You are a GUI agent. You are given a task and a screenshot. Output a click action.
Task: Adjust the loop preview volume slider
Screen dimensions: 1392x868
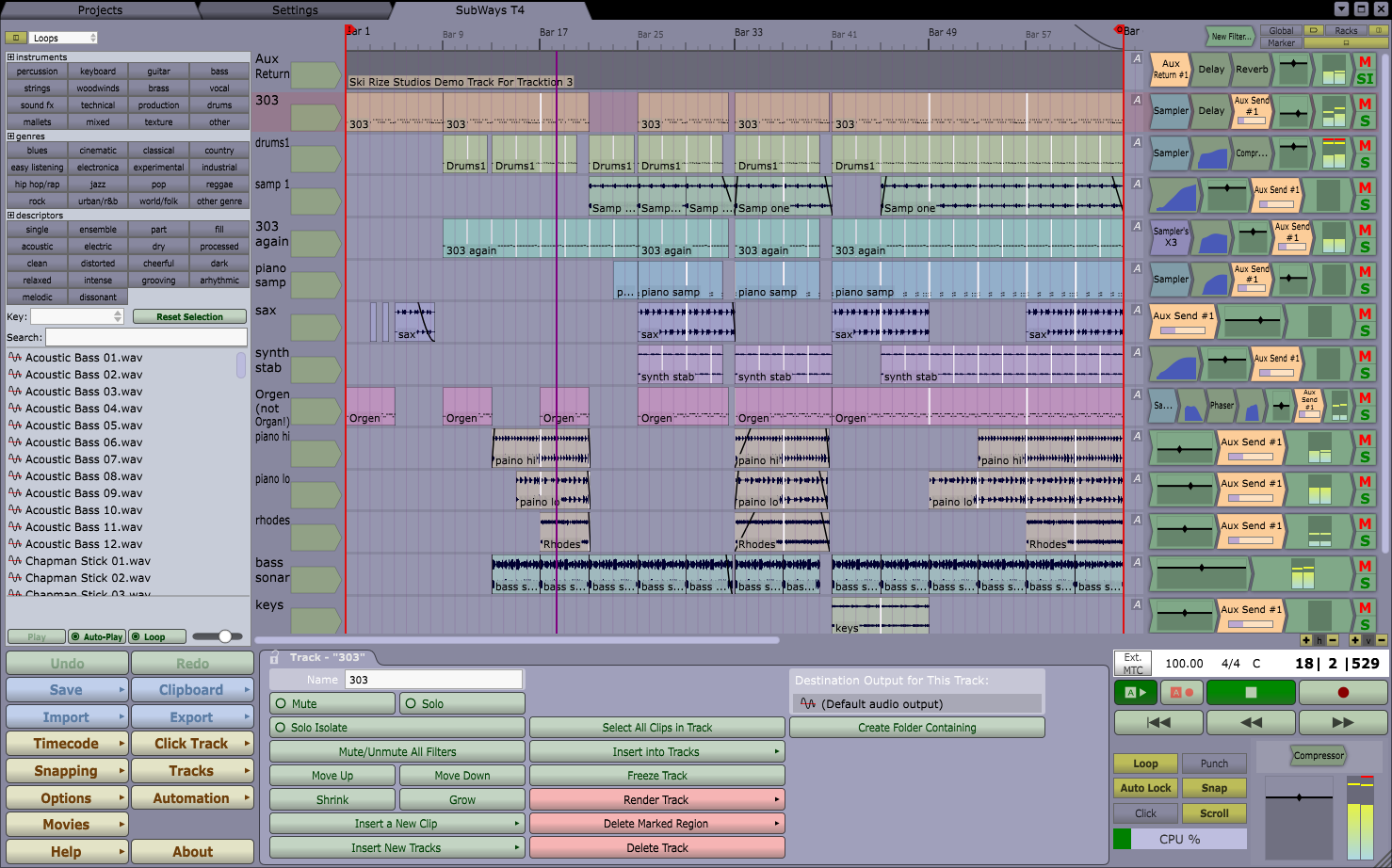[225, 636]
